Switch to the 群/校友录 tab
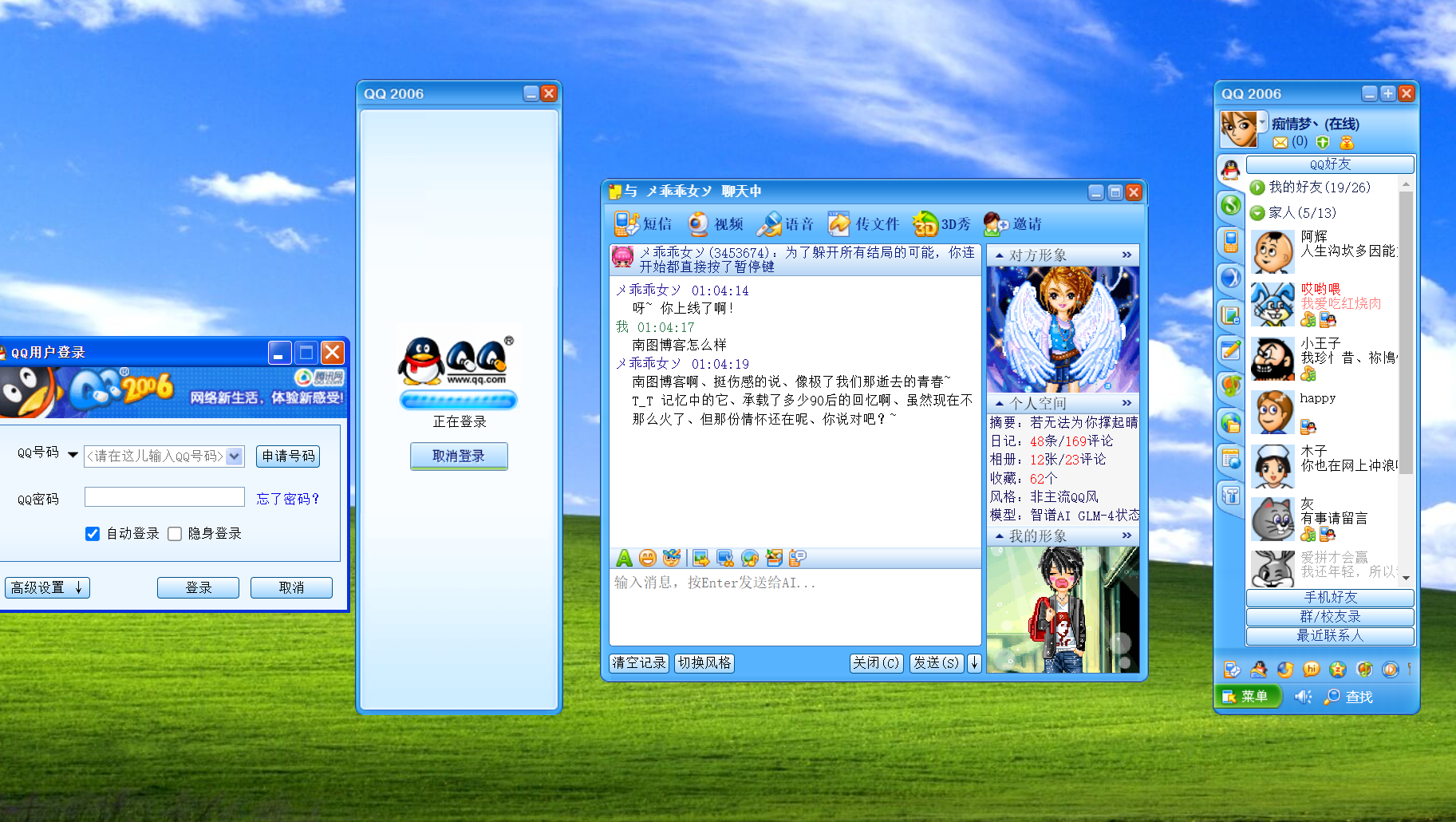 point(1329,617)
